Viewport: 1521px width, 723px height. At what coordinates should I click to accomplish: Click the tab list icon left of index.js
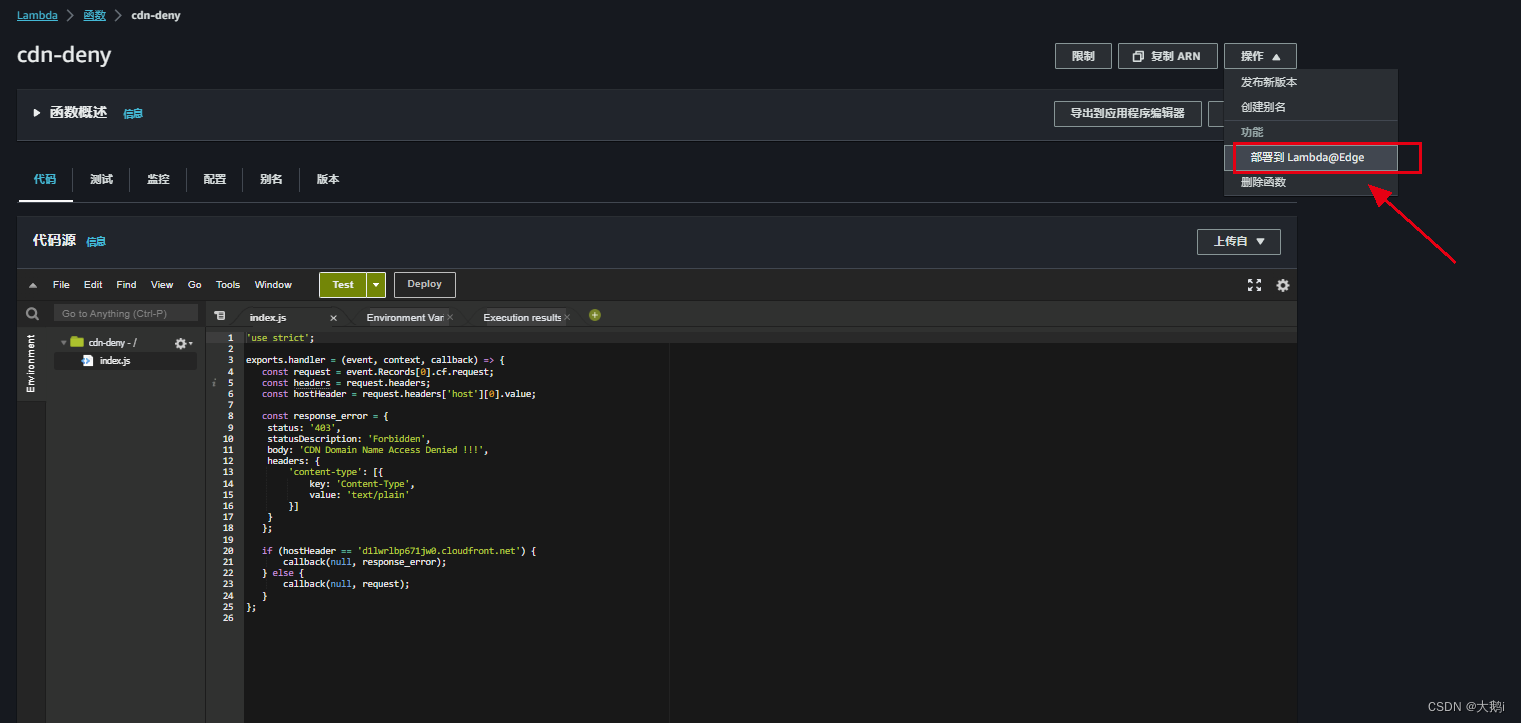[220, 316]
